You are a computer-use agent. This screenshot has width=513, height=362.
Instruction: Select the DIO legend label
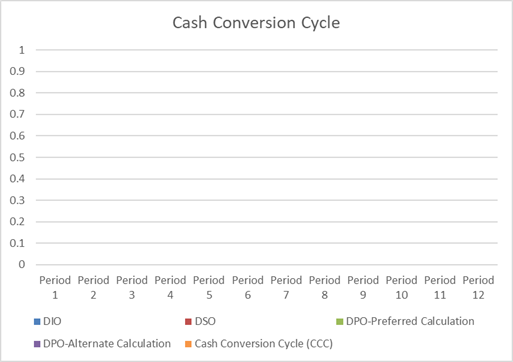pyautogui.click(x=52, y=321)
